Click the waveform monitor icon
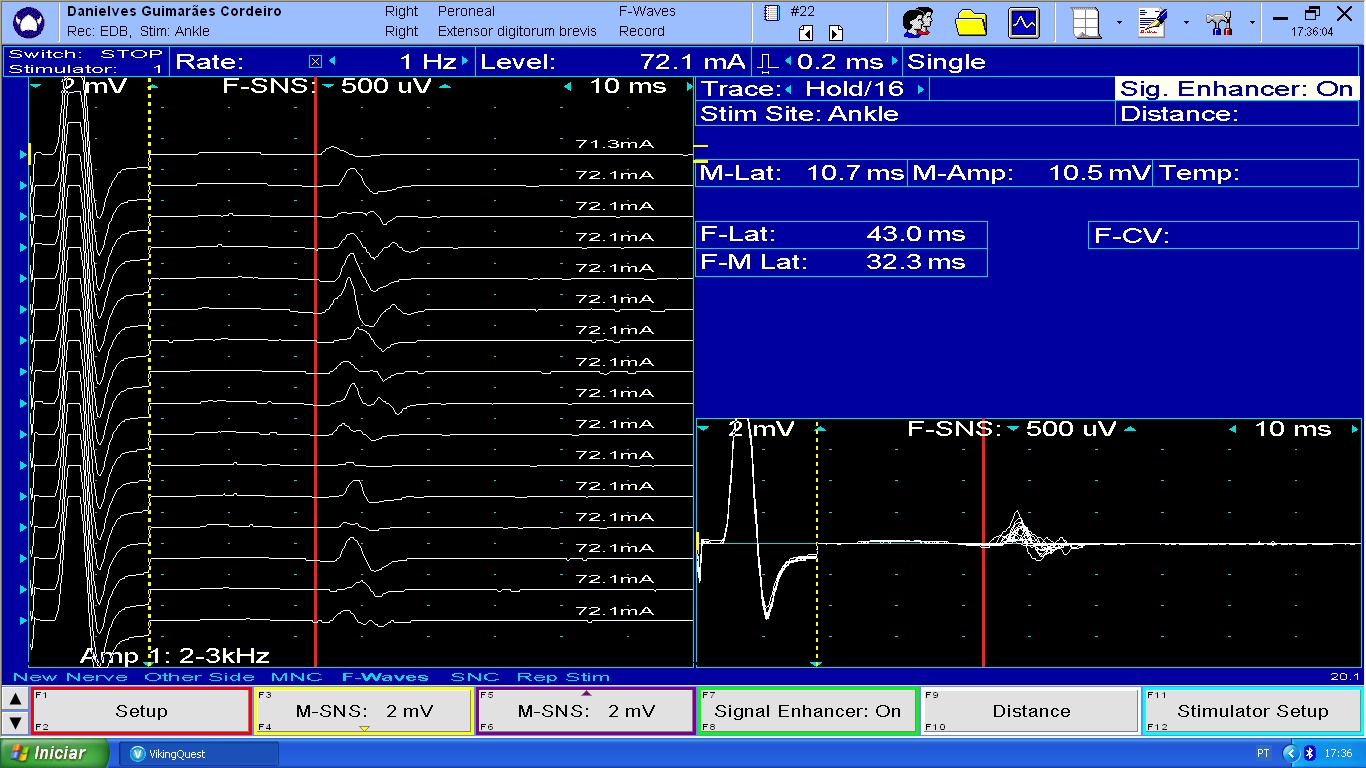Viewport: 1366px width, 768px height. coord(1023,22)
